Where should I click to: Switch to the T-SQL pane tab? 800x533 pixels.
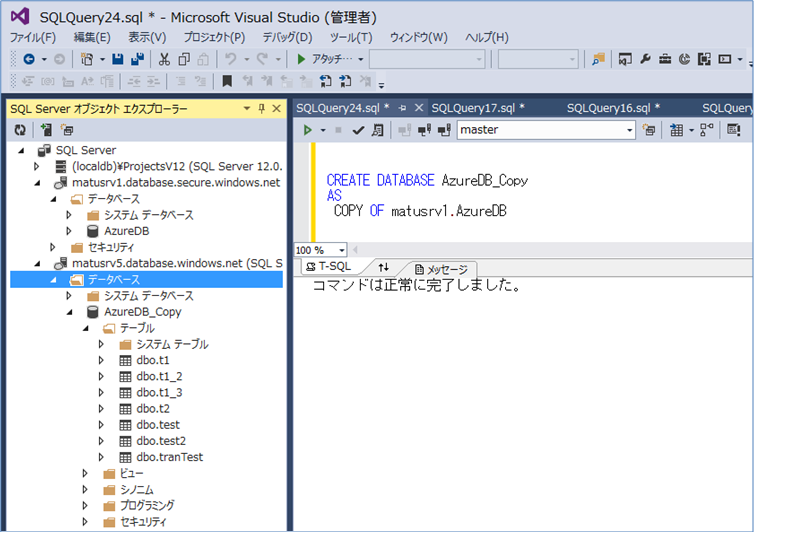click(329, 267)
